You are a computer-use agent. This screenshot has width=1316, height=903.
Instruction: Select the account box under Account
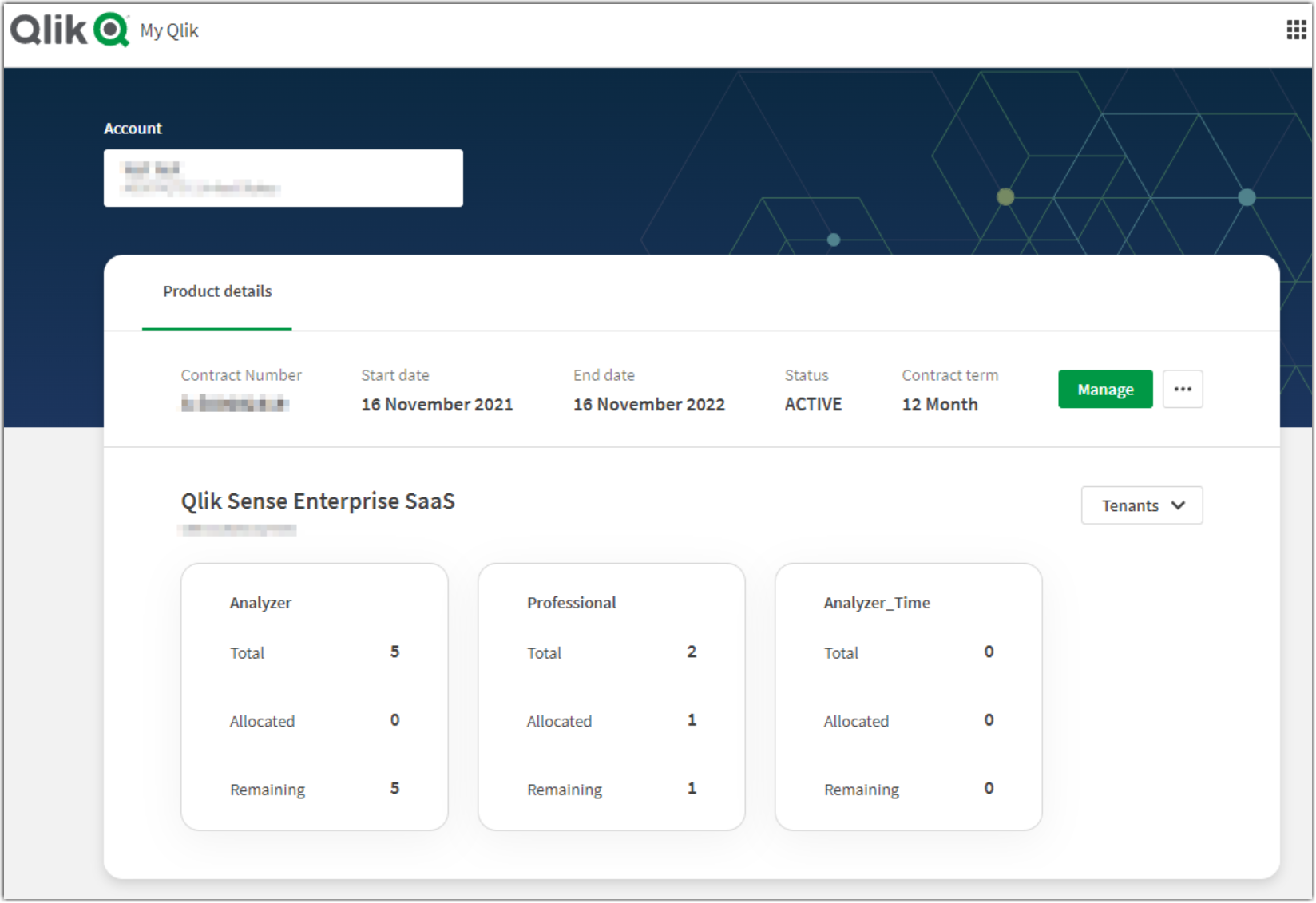tap(283, 177)
